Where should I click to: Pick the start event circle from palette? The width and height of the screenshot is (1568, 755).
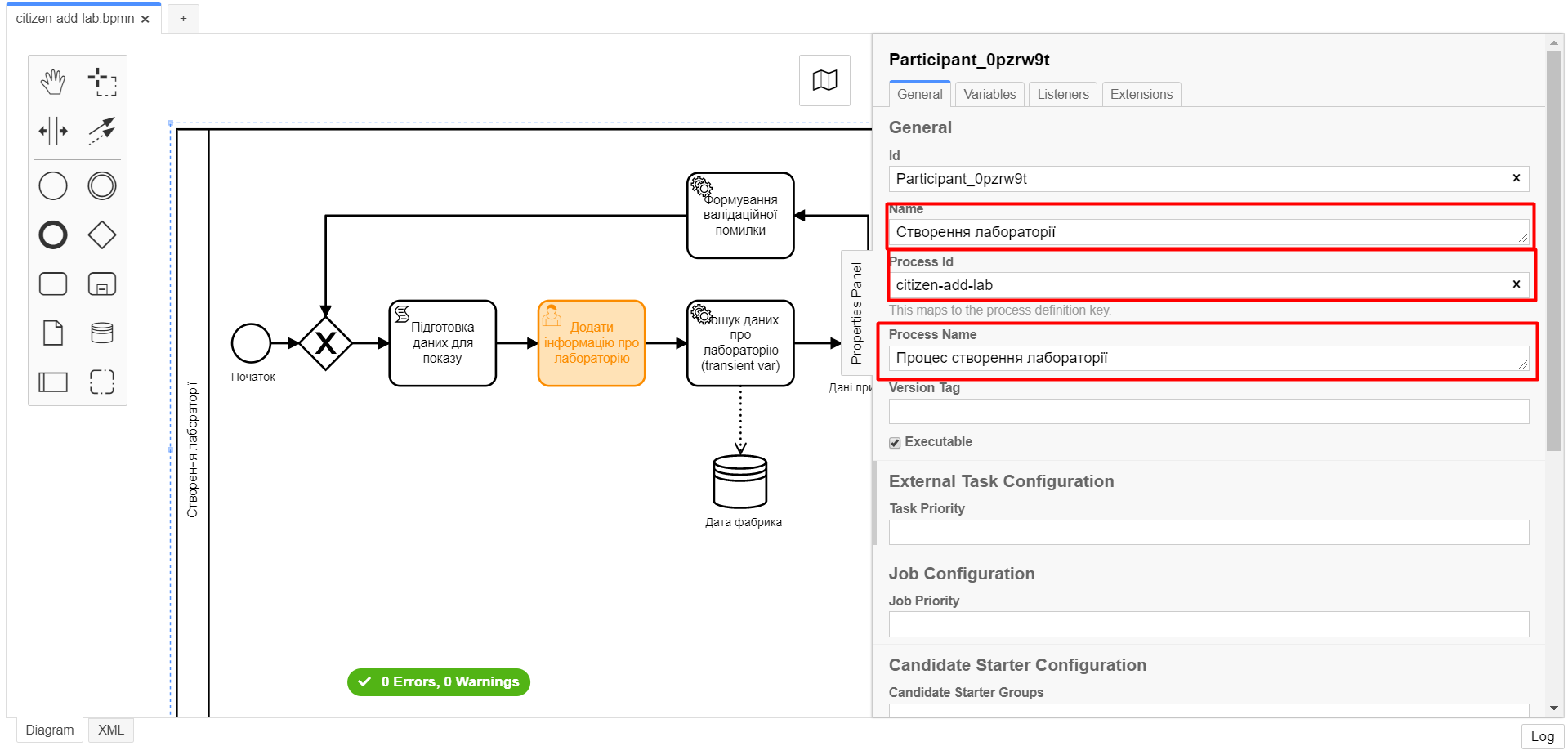(53, 186)
